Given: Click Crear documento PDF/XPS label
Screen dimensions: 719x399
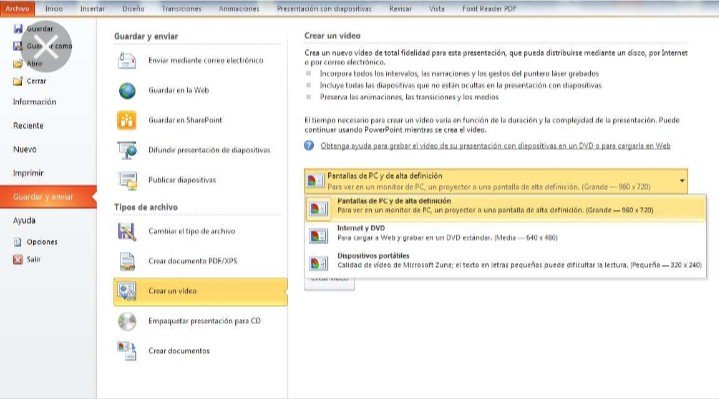Looking at the screenshot, I should click(193, 261).
